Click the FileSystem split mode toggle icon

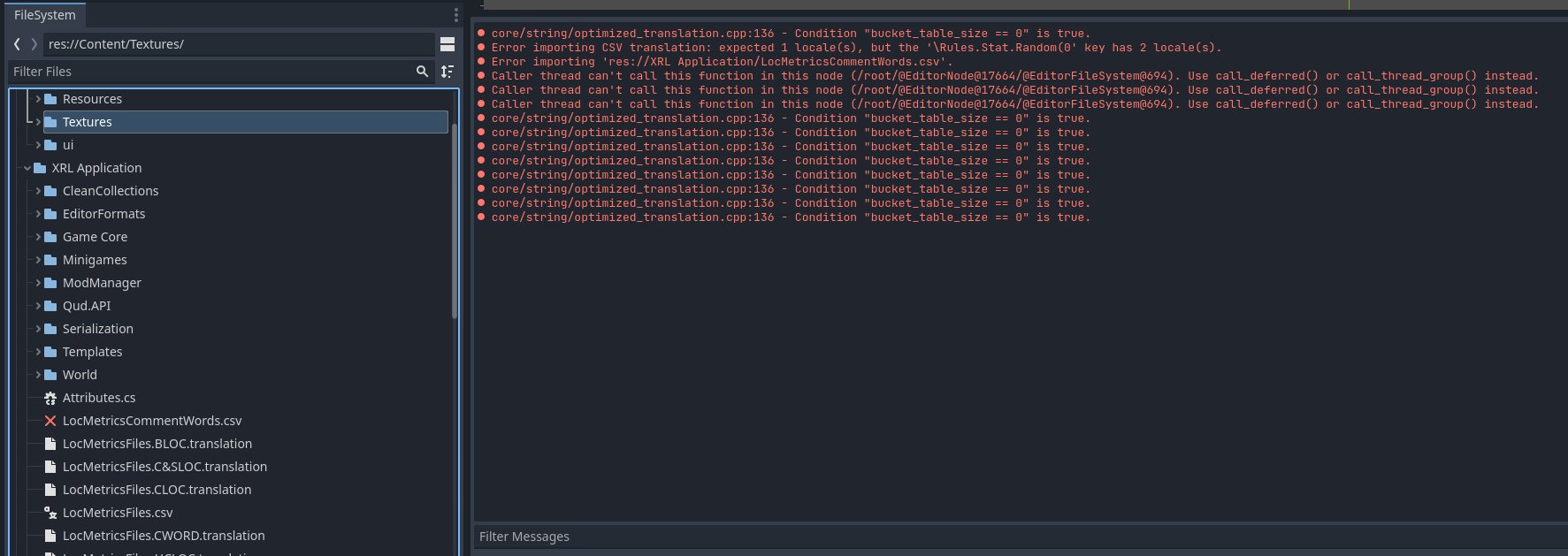point(447,44)
